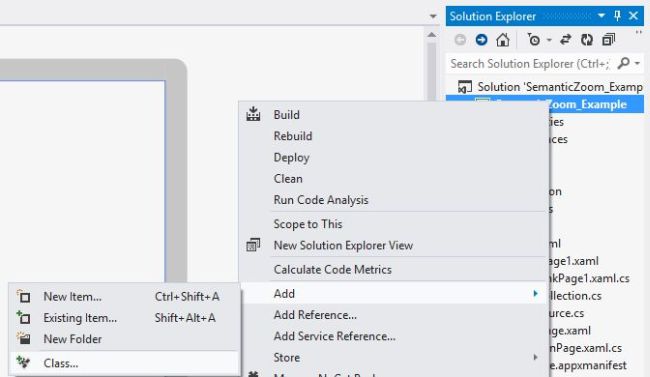Viewport: 650px width, 377px height.
Task: Select Run Code Analysis menu entry
Action: (x=320, y=200)
